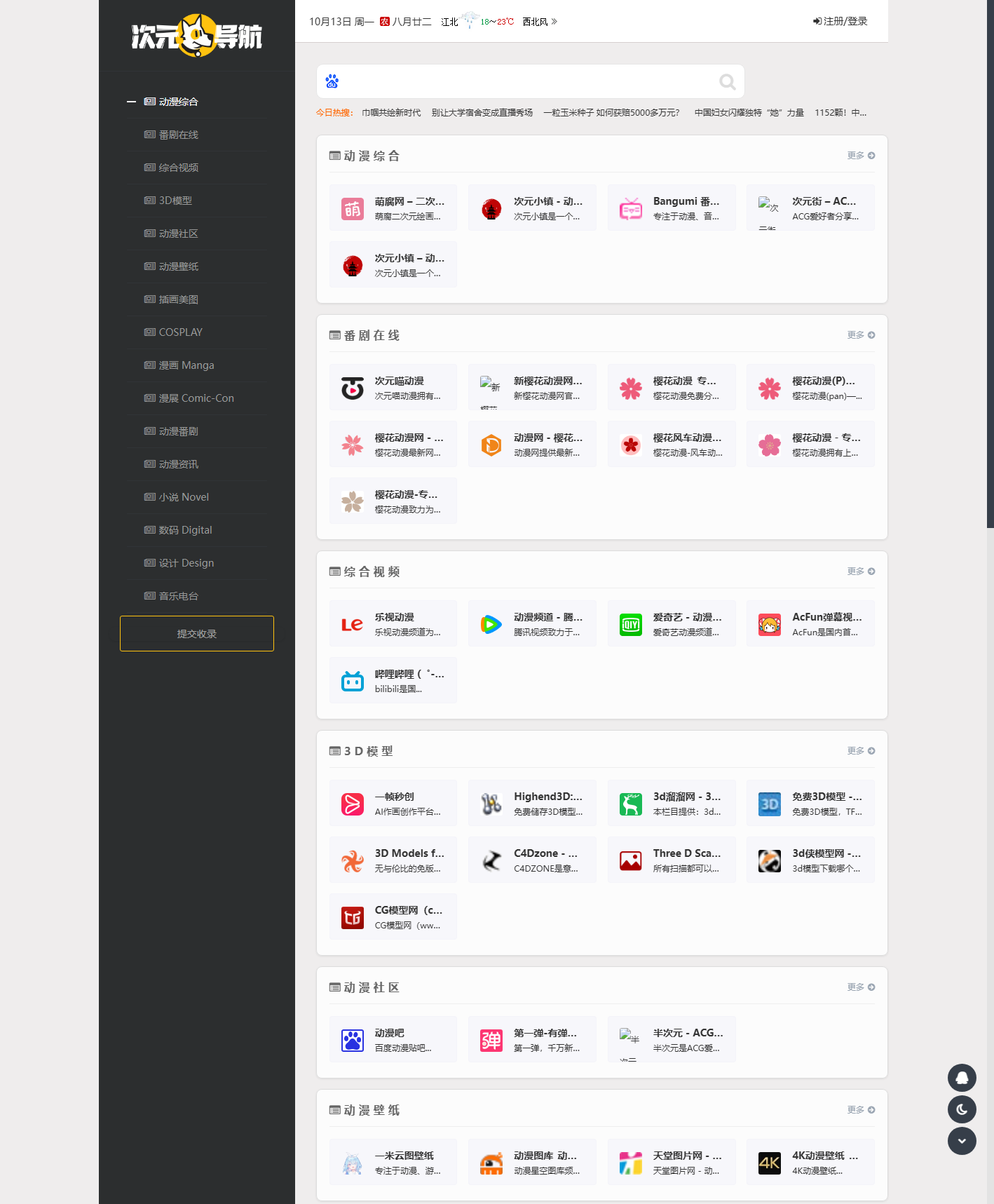The width and height of the screenshot is (994, 1204).
Task: Expand more items in 3D模型 section
Action: pyautogui.click(x=861, y=751)
